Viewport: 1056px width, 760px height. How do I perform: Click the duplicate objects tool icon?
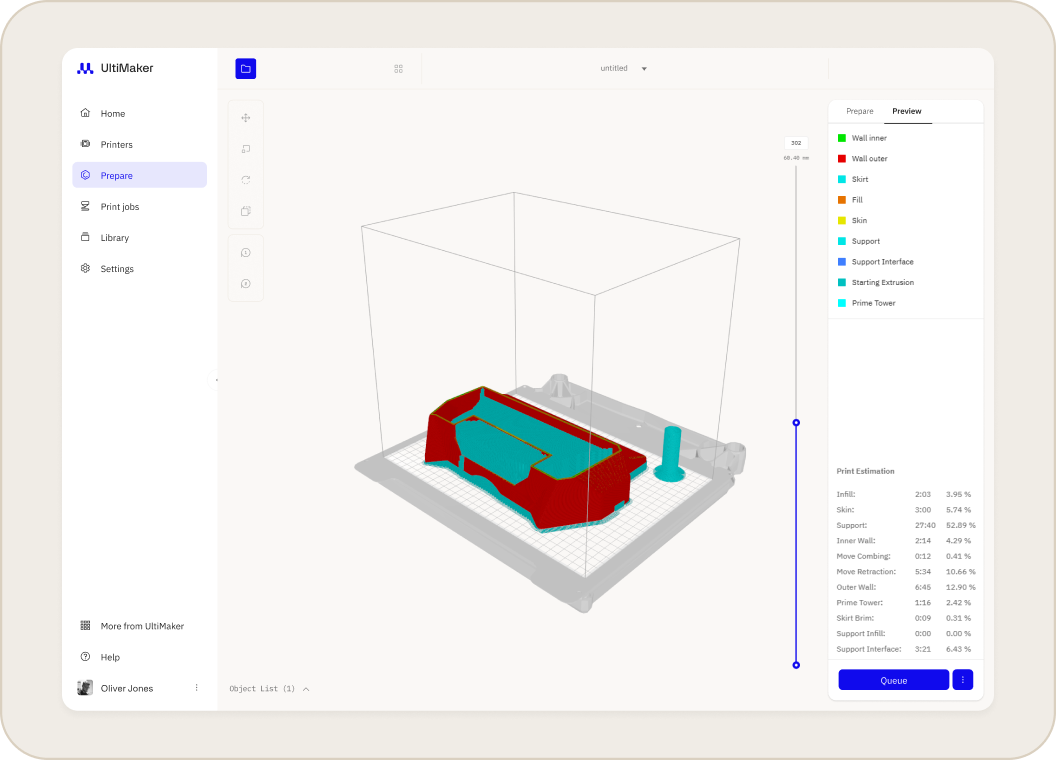pos(246,211)
